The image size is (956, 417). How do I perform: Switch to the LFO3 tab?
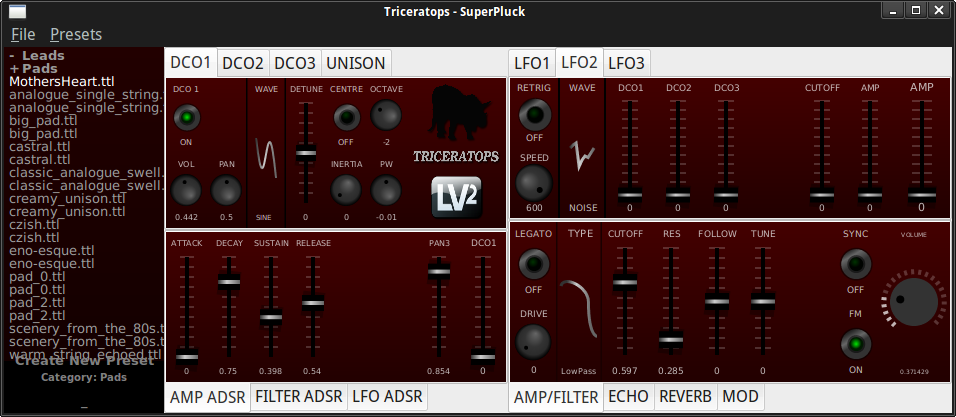pyautogui.click(x=626, y=63)
